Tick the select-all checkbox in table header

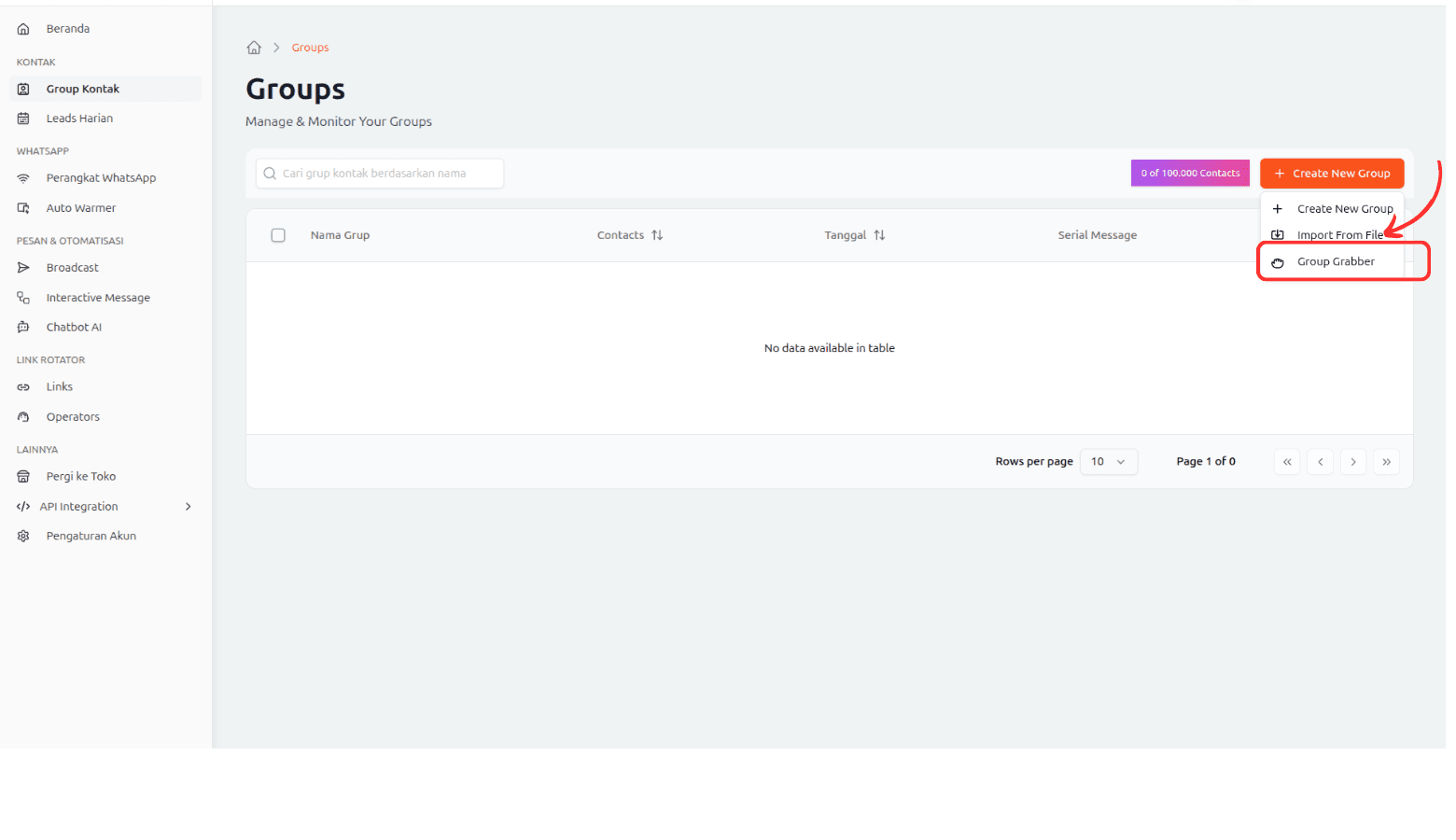click(278, 235)
